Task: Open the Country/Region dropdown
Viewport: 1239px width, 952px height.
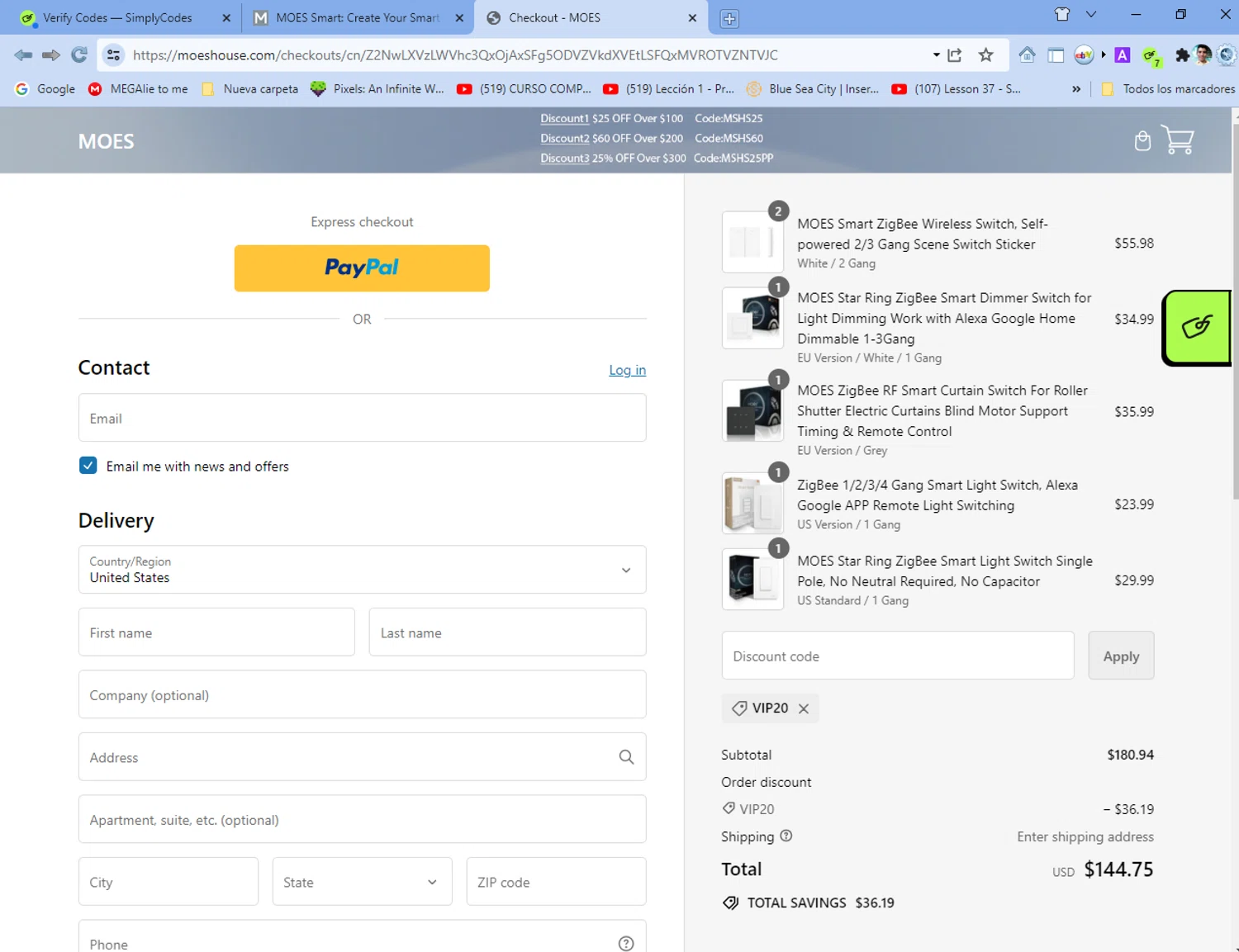Action: 362,570
